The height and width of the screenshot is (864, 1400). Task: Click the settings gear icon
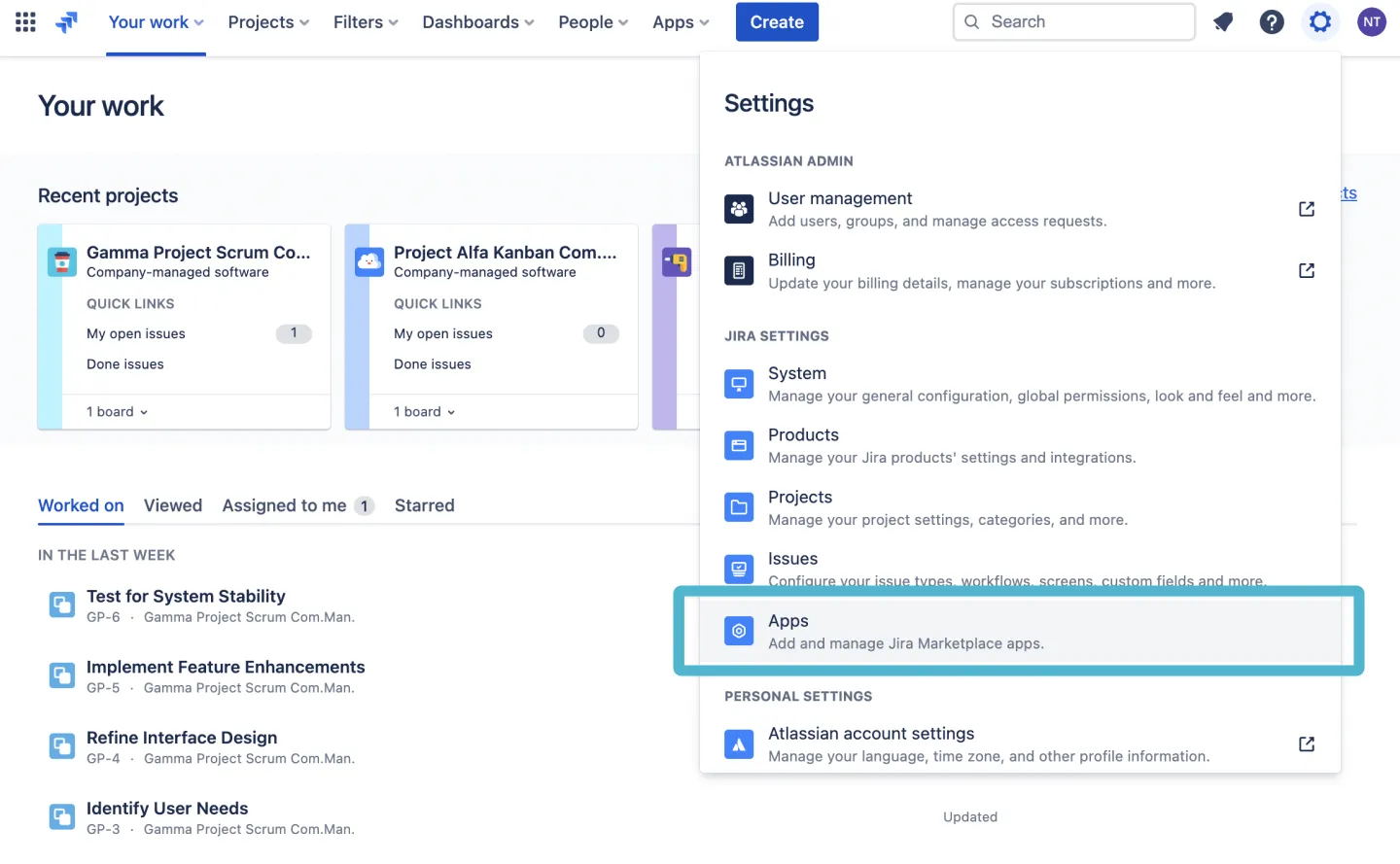[1319, 22]
